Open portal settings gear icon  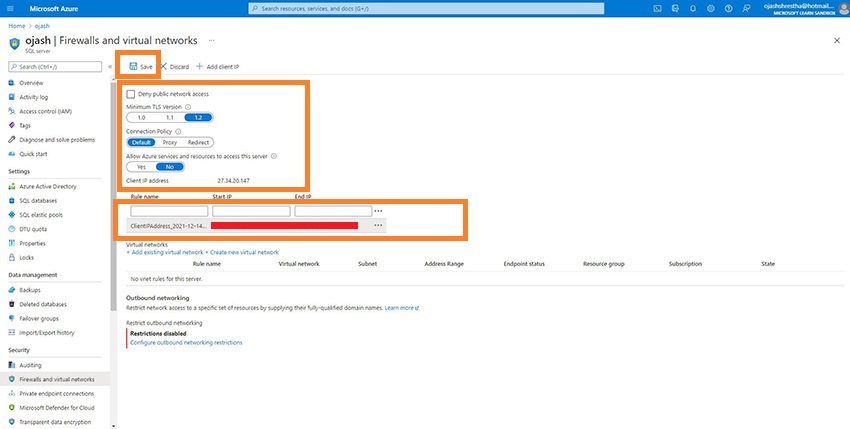click(x=711, y=9)
